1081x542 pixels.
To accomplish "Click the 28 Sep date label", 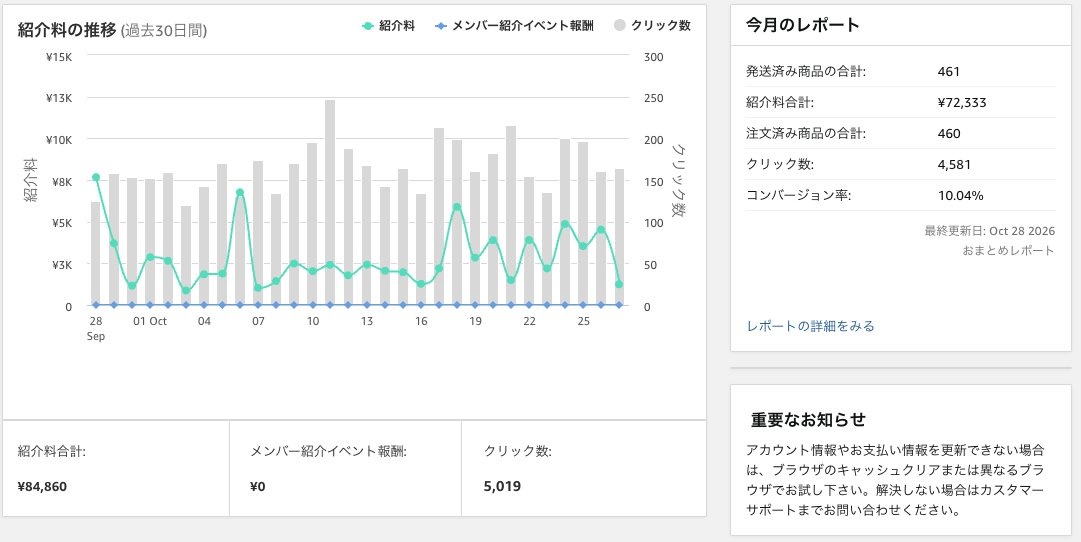I will click(96, 329).
